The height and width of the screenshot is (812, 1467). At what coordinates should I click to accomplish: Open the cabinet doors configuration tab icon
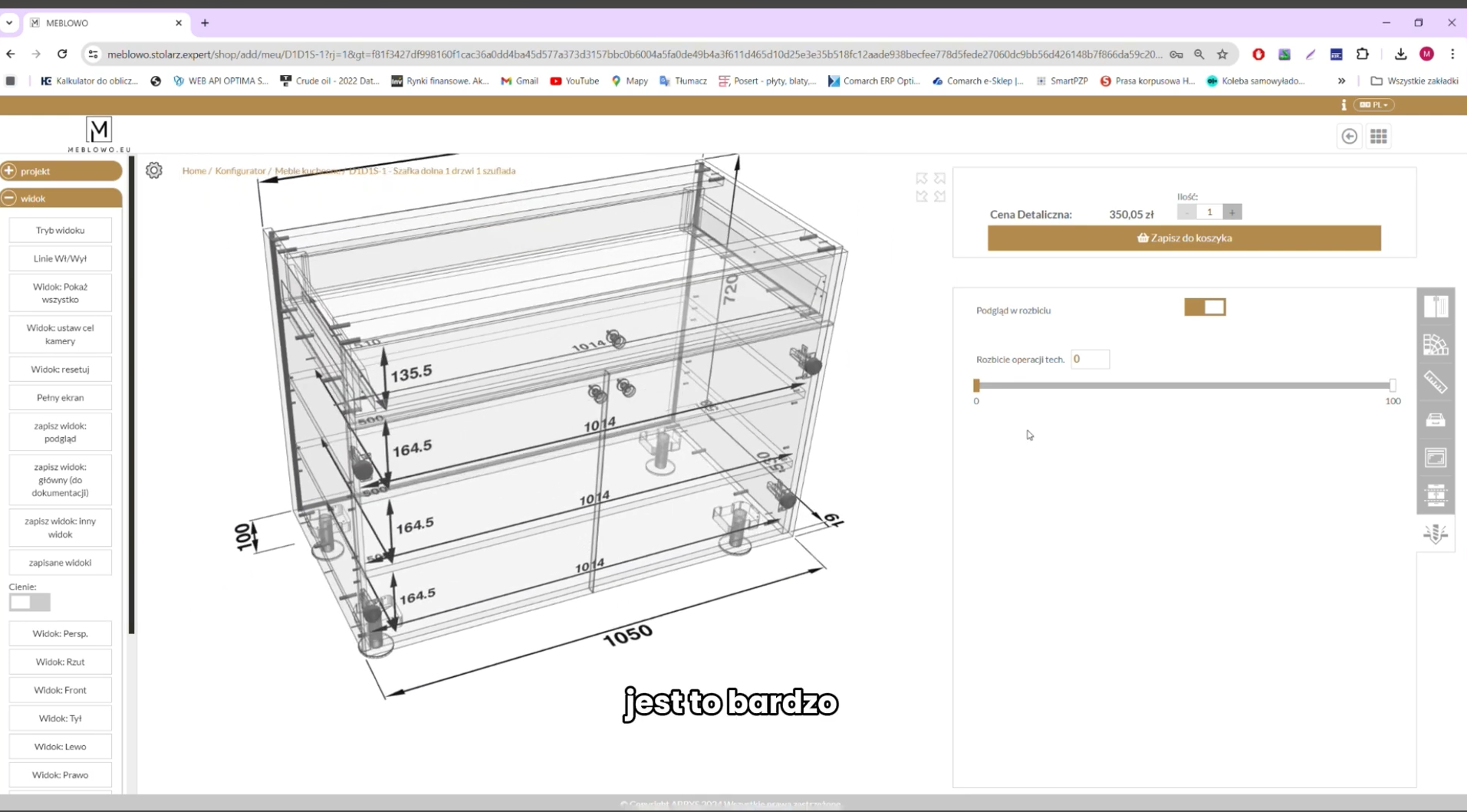tap(1436, 307)
